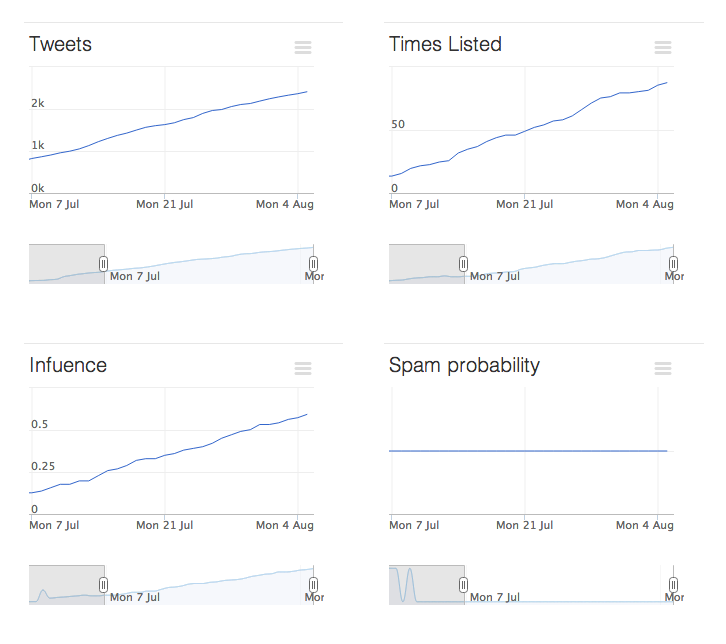Click the right range handle under Infuence
726x644 pixels.
pos(313,584)
